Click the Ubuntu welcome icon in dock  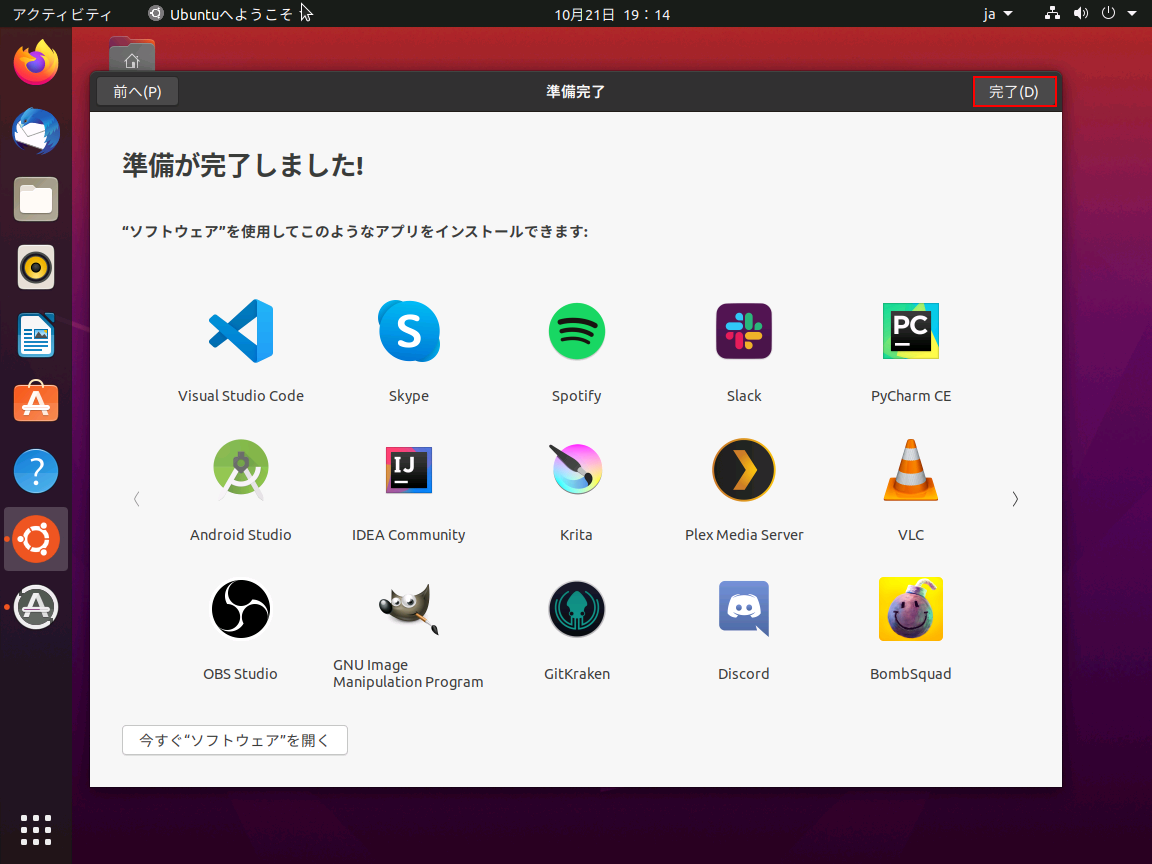[36, 539]
